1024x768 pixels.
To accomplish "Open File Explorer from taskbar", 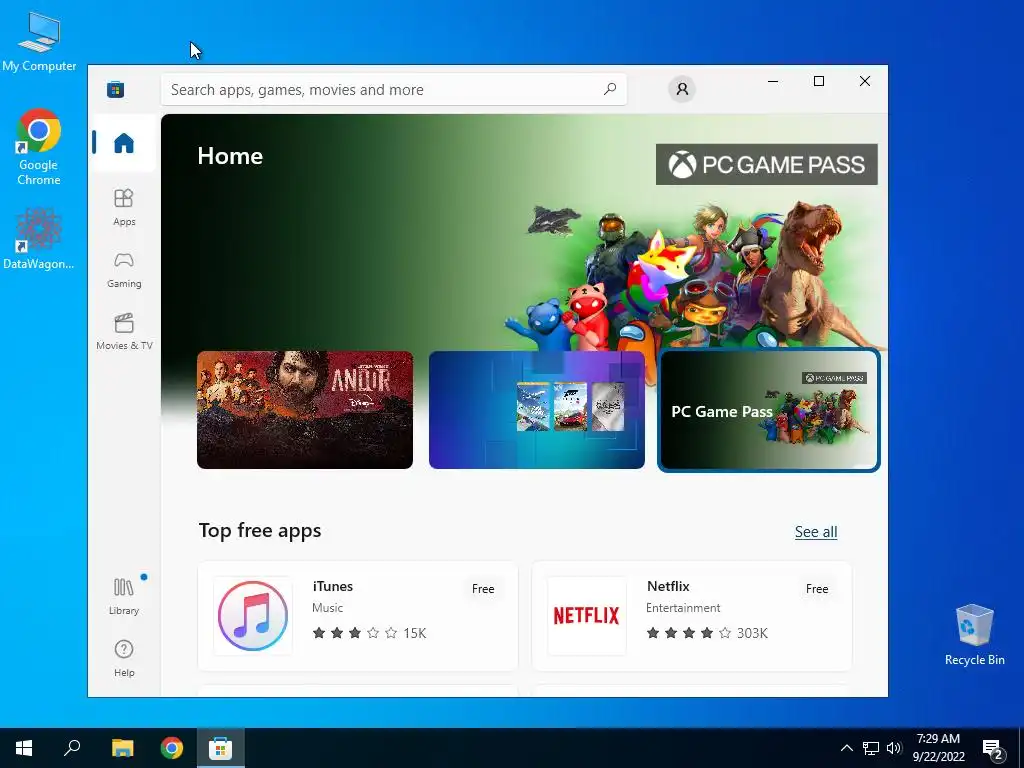I will pos(123,748).
